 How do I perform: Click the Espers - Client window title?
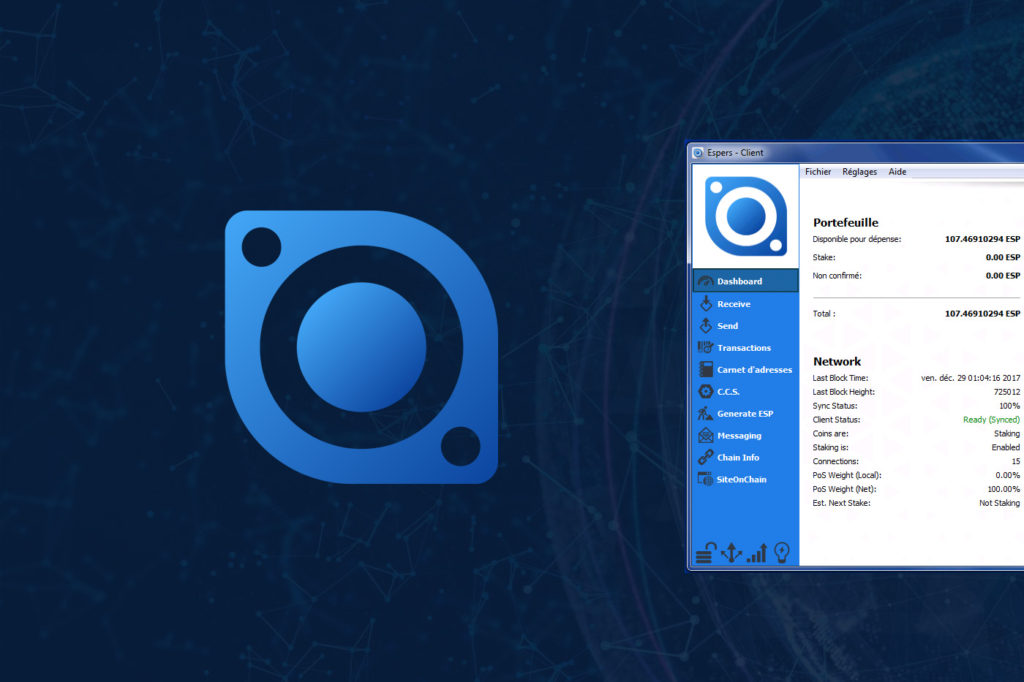tap(735, 153)
